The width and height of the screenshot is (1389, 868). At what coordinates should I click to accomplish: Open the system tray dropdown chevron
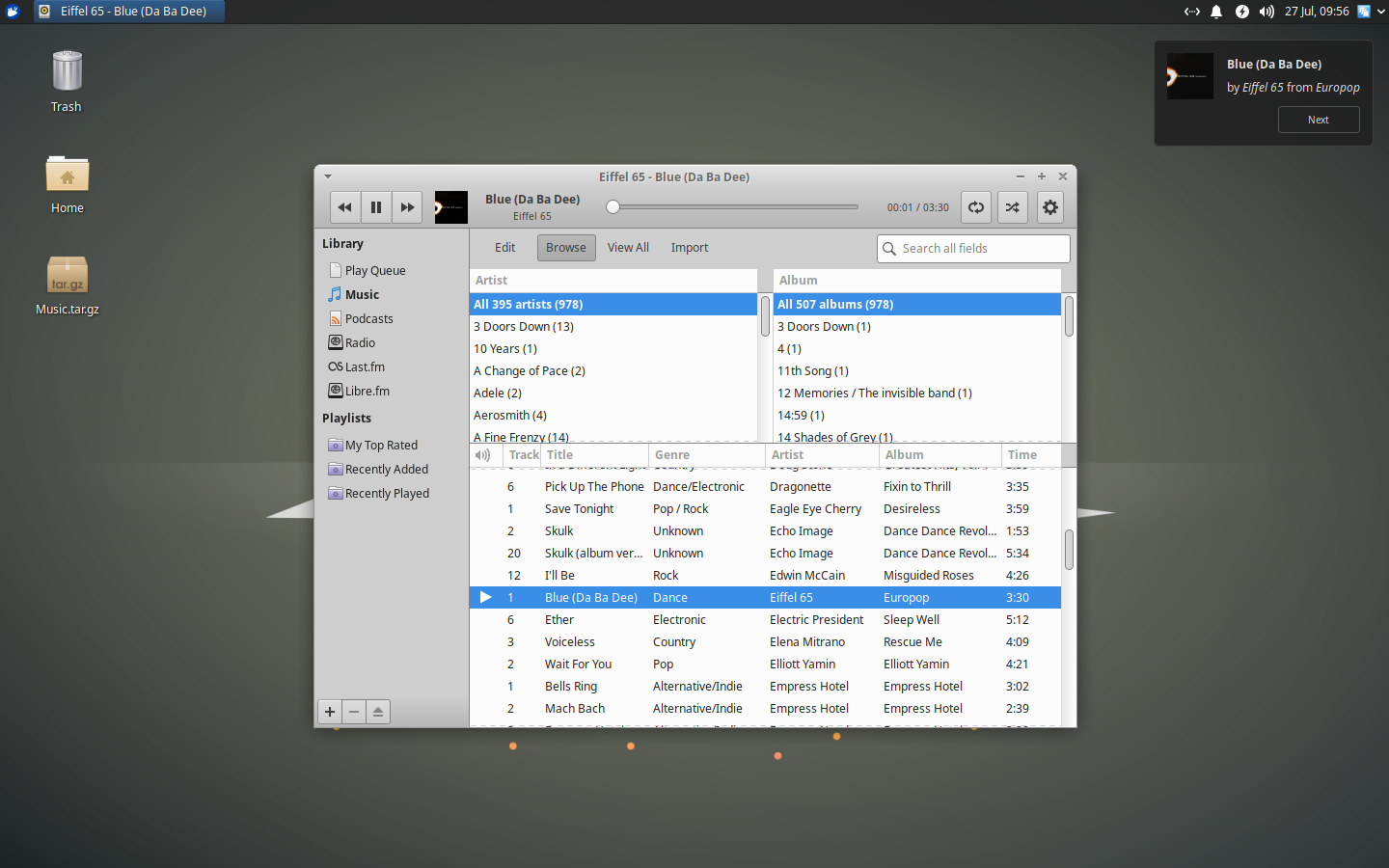(x=1383, y=13)
